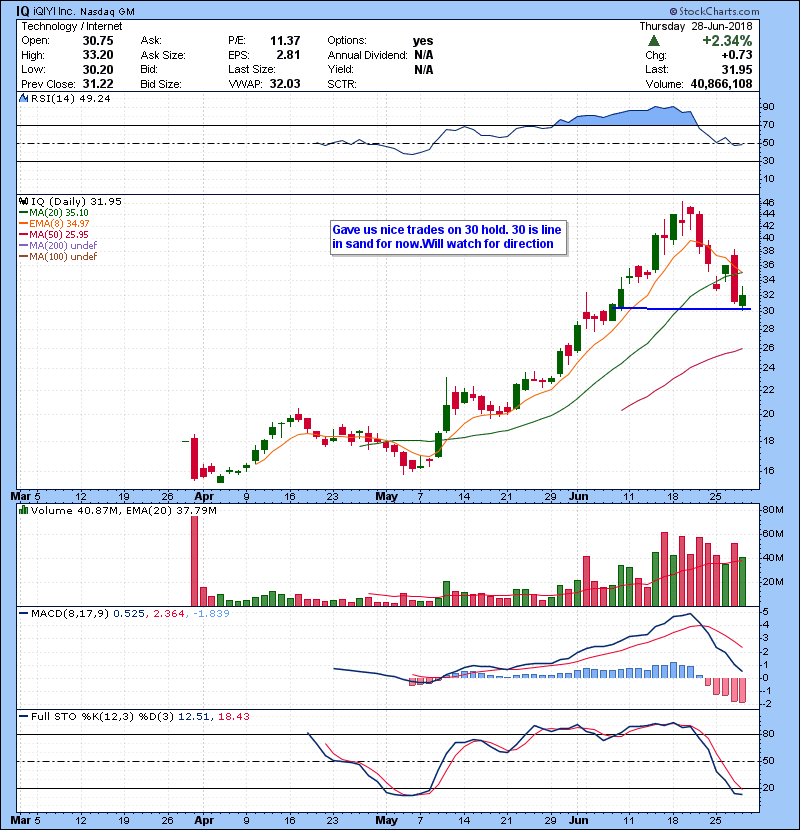Click the MACD(8,17,9) indicator label

click(70, 614)
